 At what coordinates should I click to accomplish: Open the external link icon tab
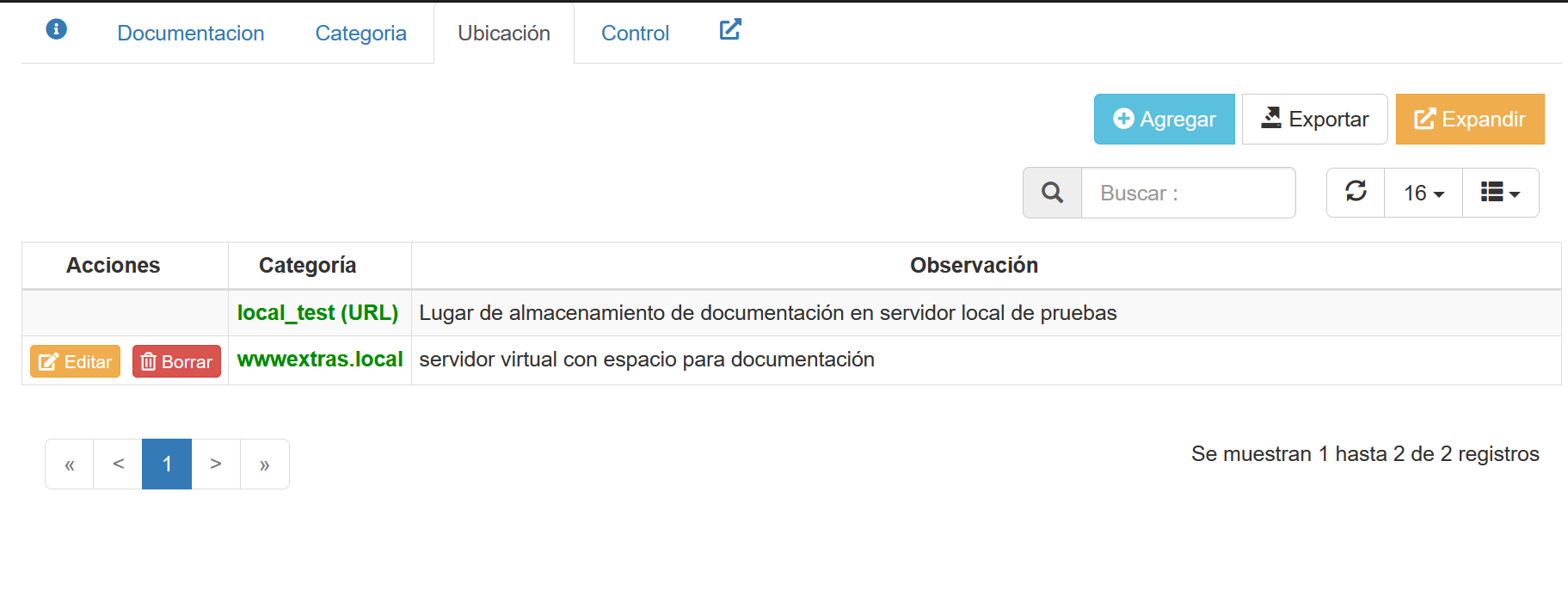(729, 30)
